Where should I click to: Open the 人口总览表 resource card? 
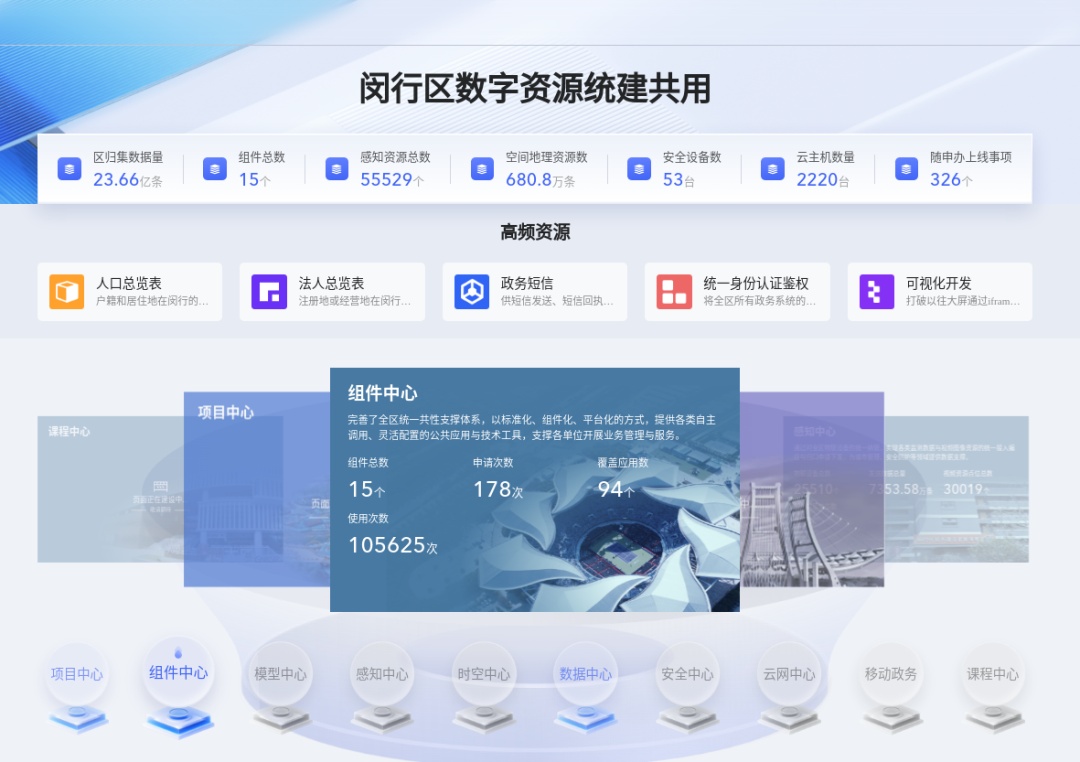[129, 291]
